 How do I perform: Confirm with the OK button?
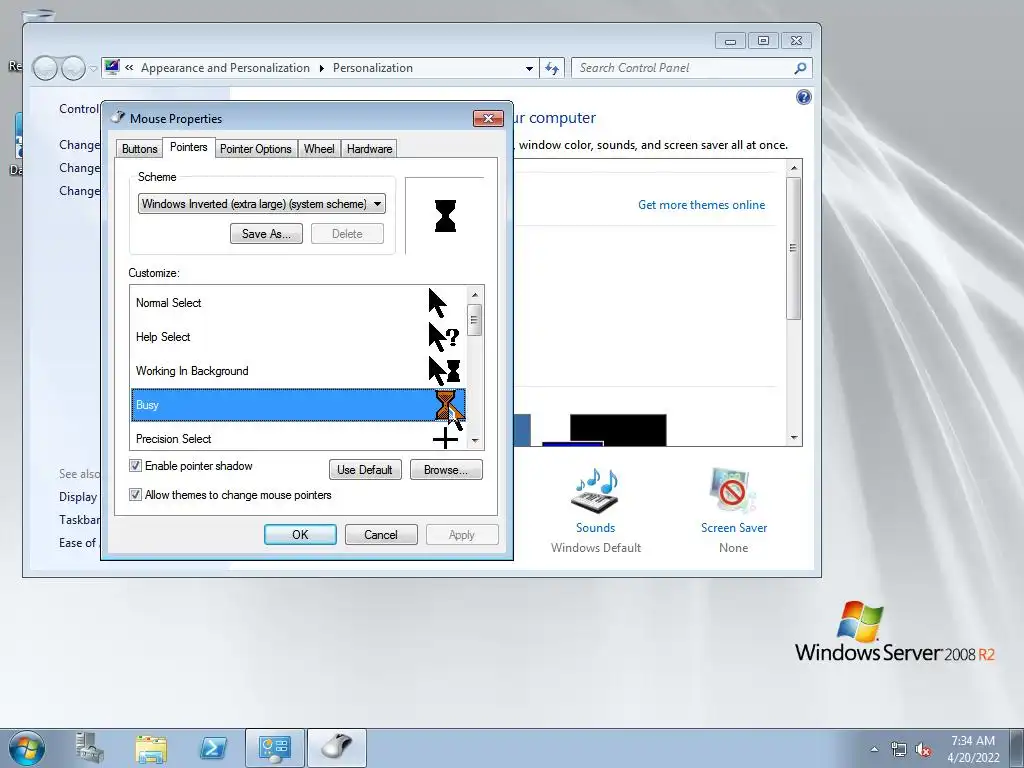pyautogui.click(x=300, y=535)
